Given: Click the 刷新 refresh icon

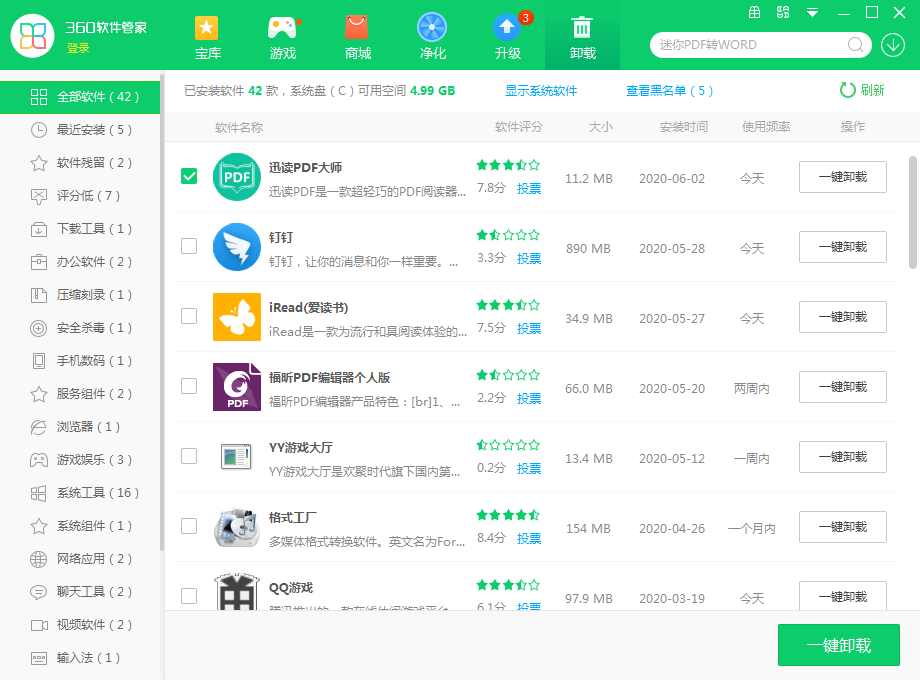Looking at the screenshot, I should 847,90.
